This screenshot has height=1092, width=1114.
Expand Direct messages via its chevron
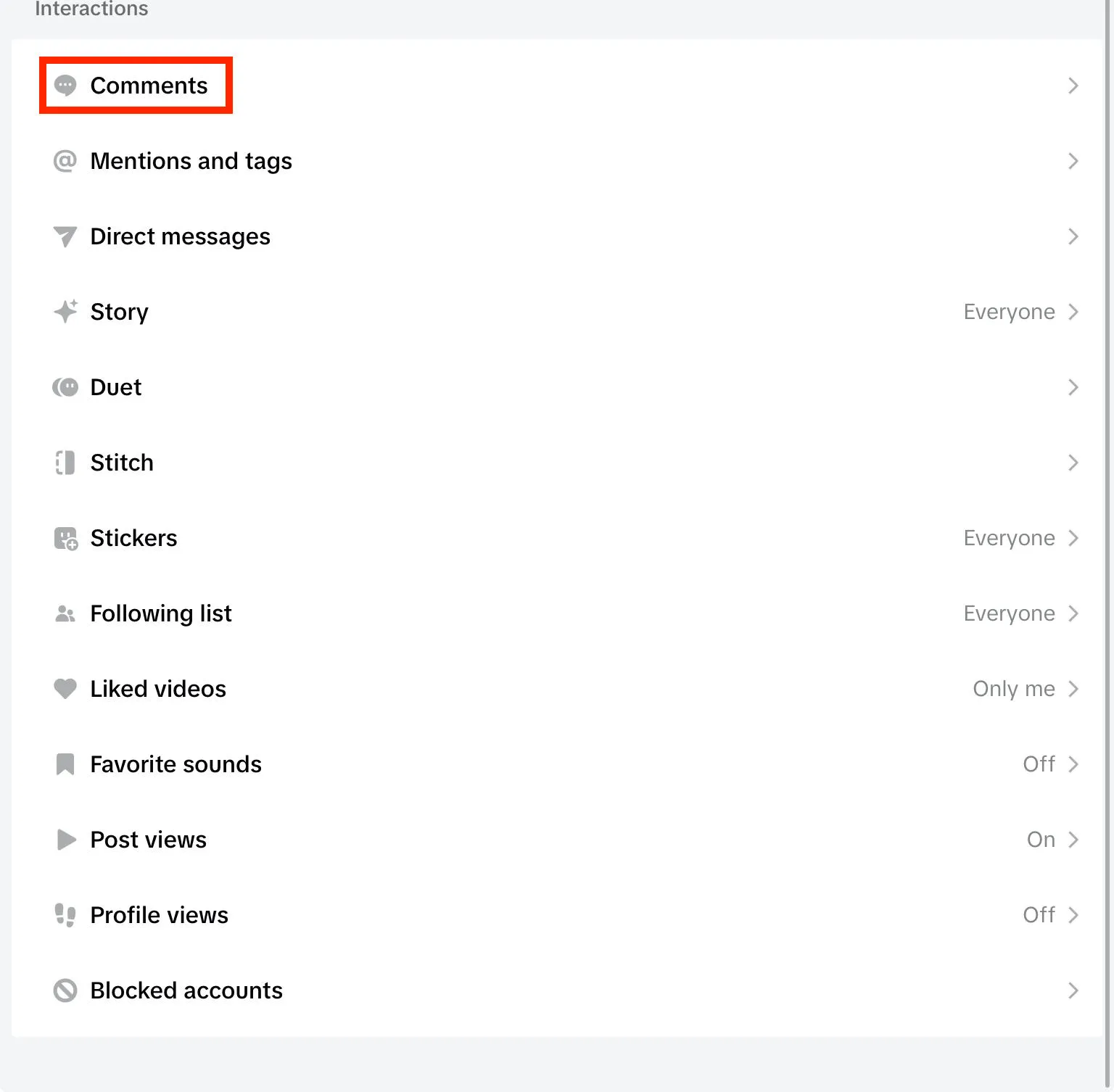[1073, 236]
